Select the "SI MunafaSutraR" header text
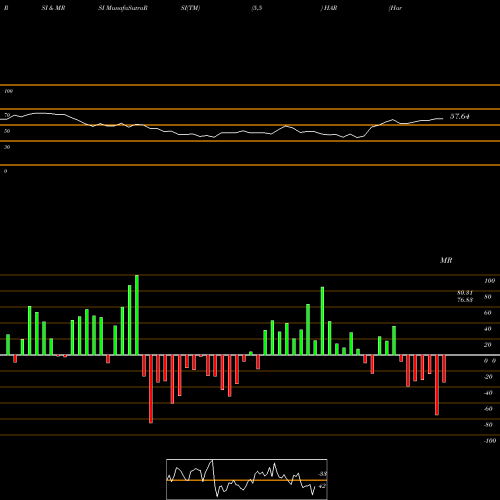Image resolution: width=500 pixels, height=500 pixels. click(123, 8)
